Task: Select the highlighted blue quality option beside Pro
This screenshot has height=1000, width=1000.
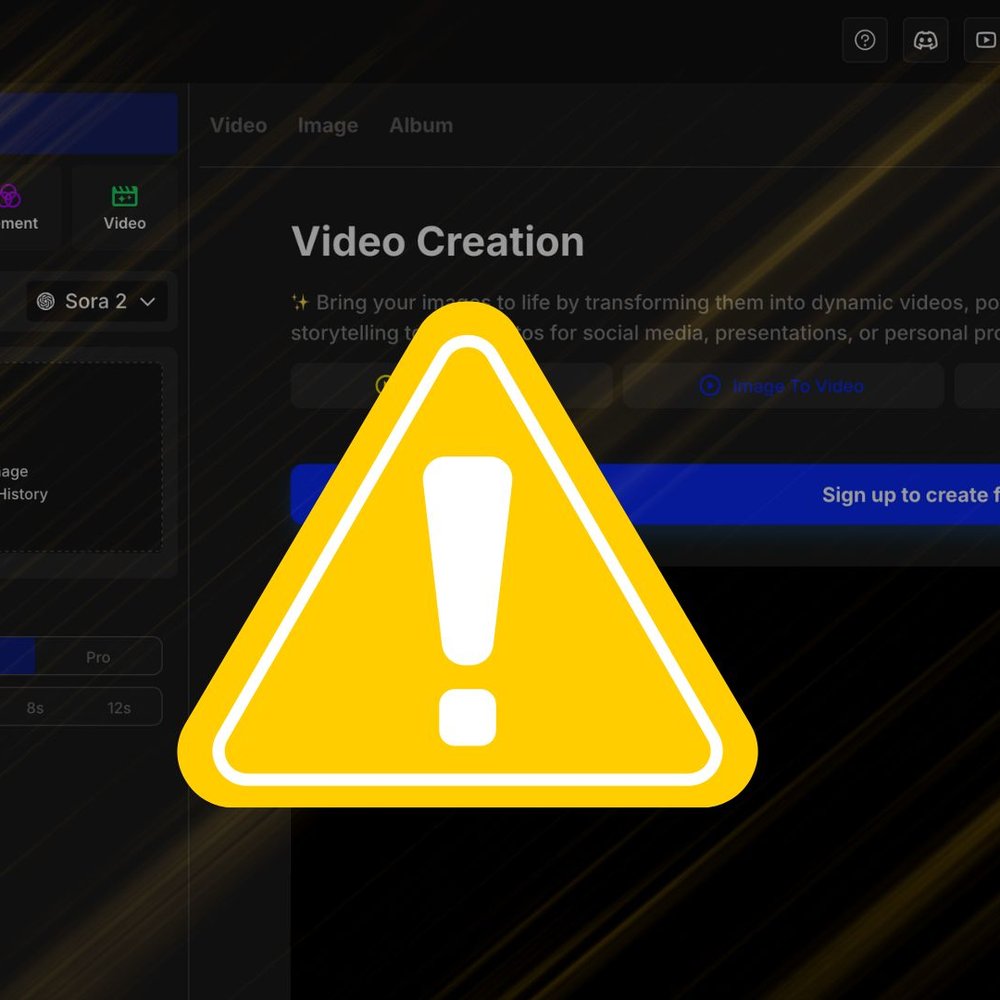Action: point(16,657)
